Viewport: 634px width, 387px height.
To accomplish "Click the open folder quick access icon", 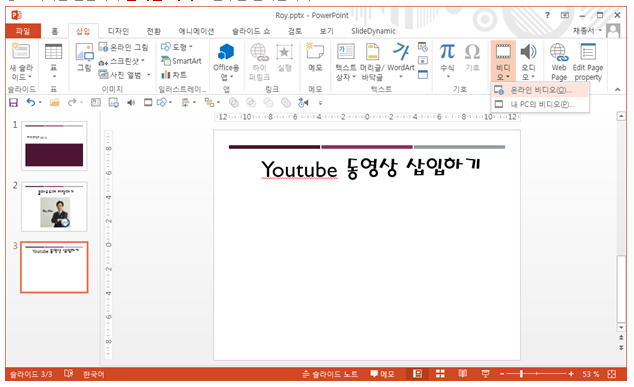I will click(54, 103).
